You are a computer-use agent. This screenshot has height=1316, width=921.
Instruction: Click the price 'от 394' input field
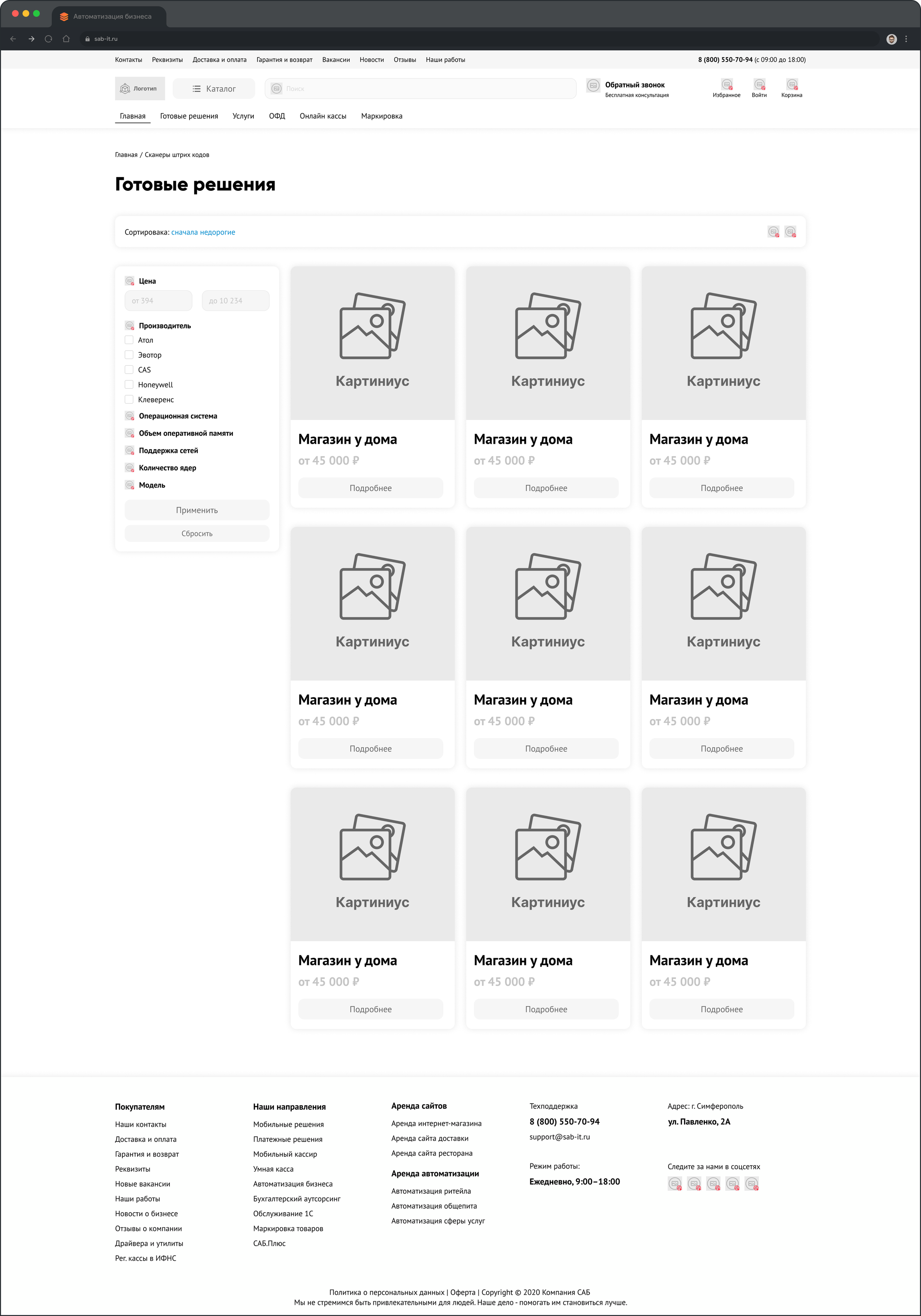coord(158,301)
